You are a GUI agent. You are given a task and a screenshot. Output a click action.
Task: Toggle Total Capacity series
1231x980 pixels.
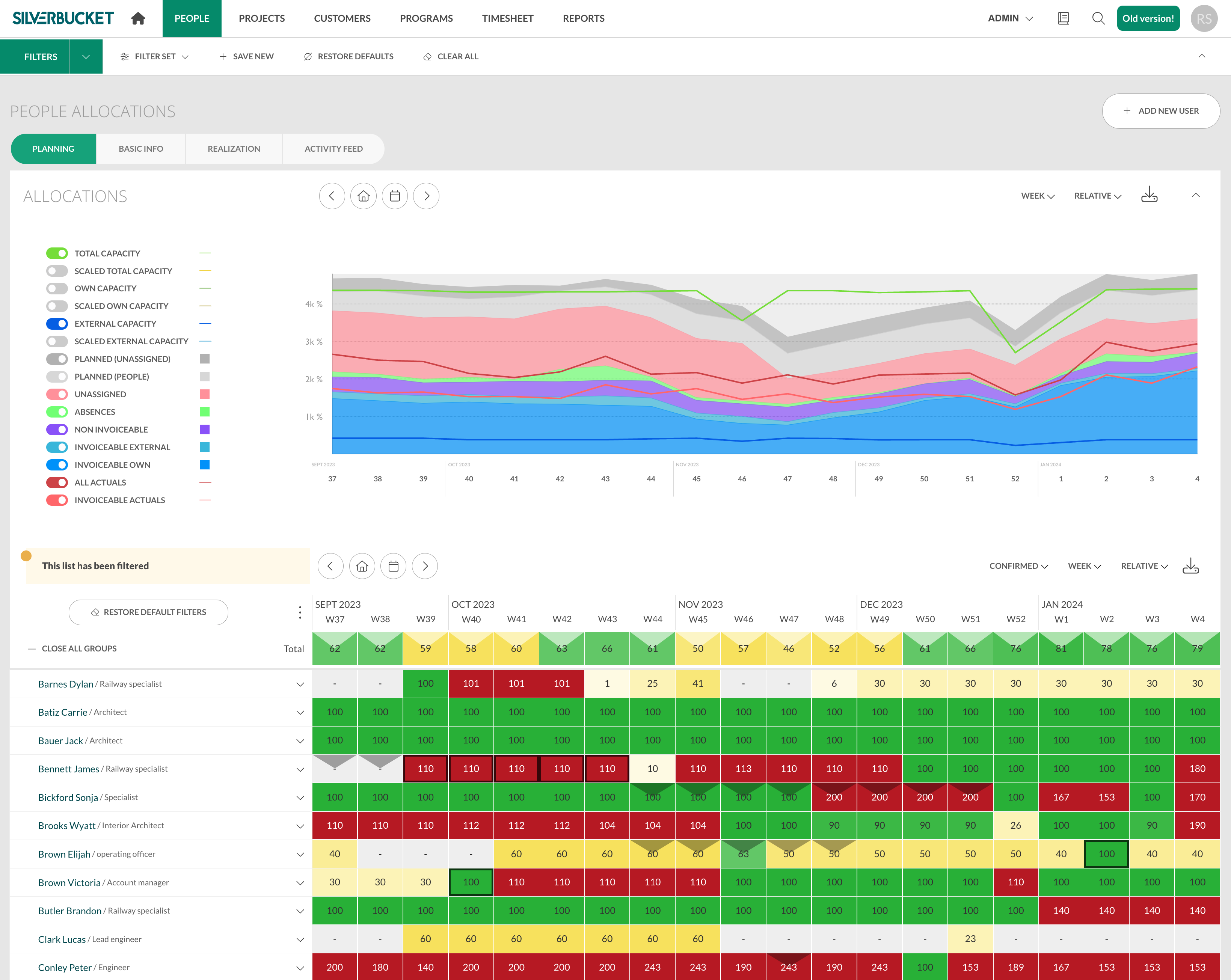57,253
